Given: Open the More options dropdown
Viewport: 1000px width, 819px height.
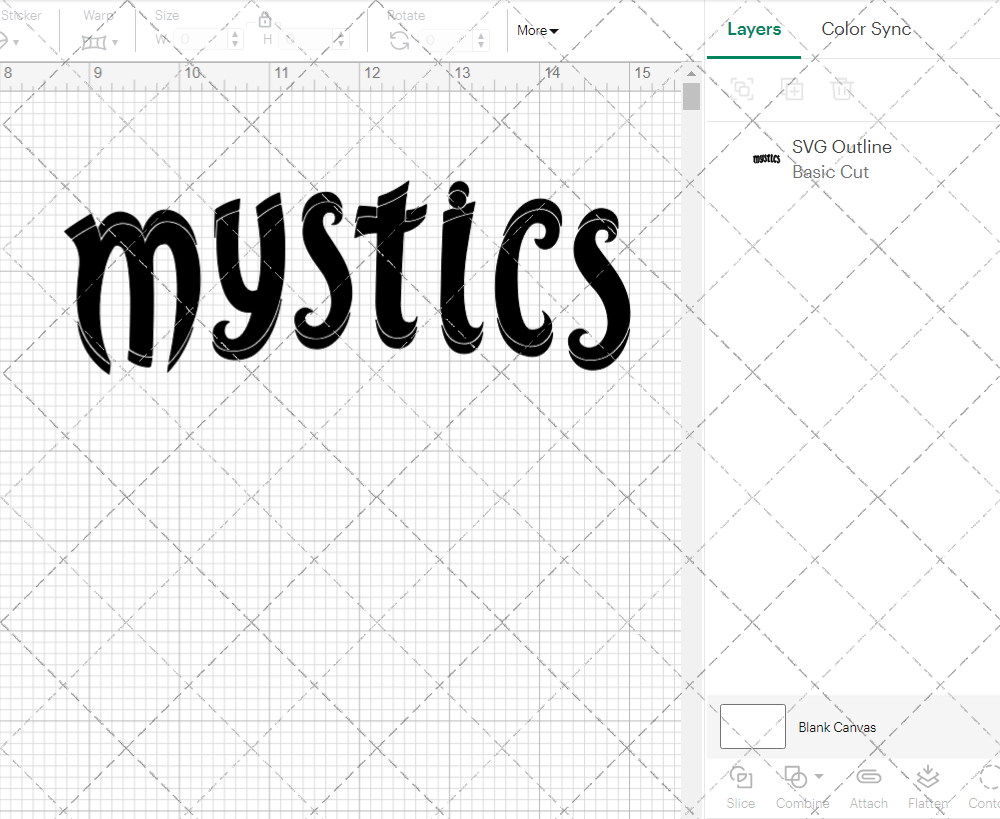Looking at the screenshot, I should pos(536,31).
